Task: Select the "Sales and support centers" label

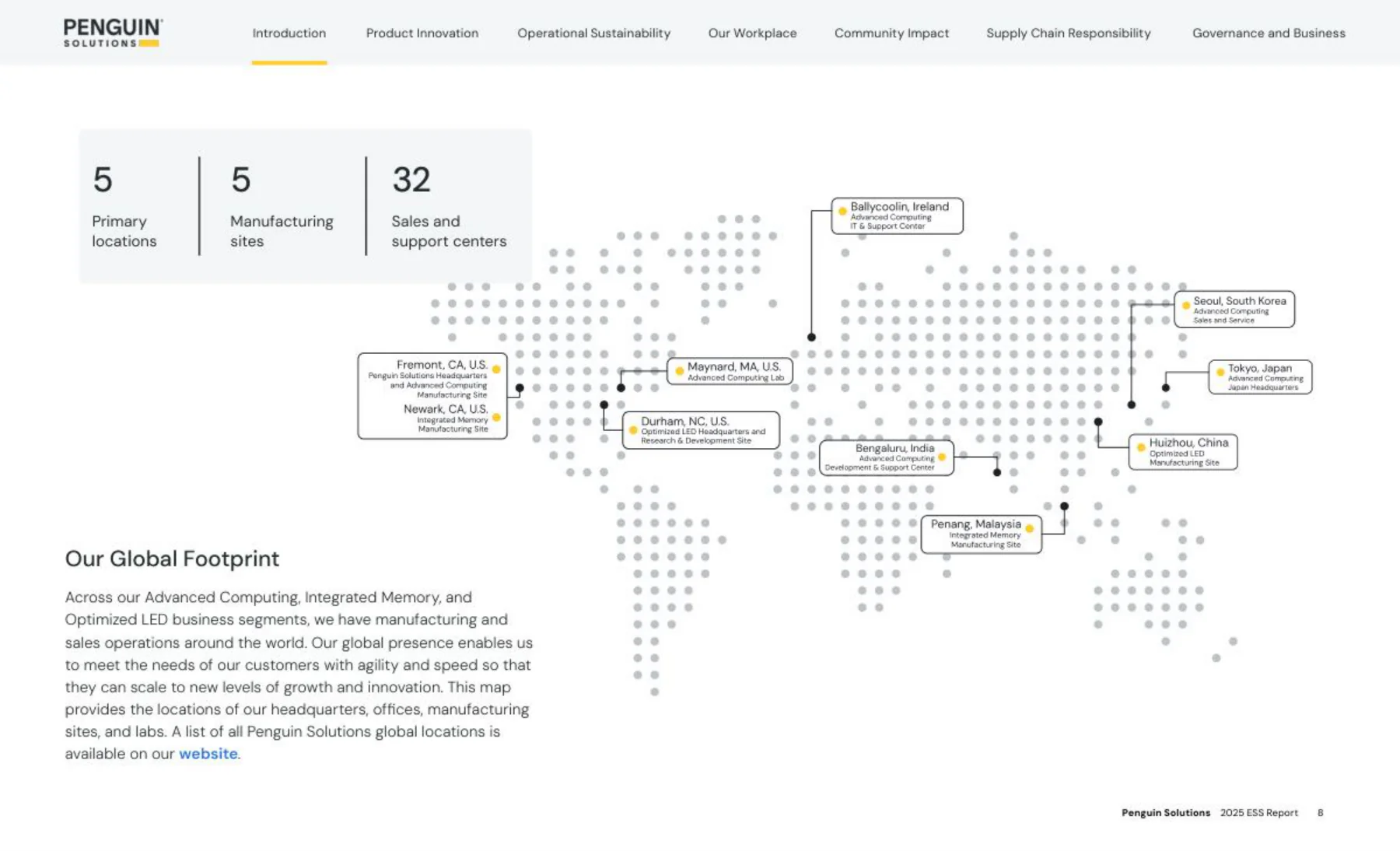Action: pyautogui.click(x=449, y=231)
